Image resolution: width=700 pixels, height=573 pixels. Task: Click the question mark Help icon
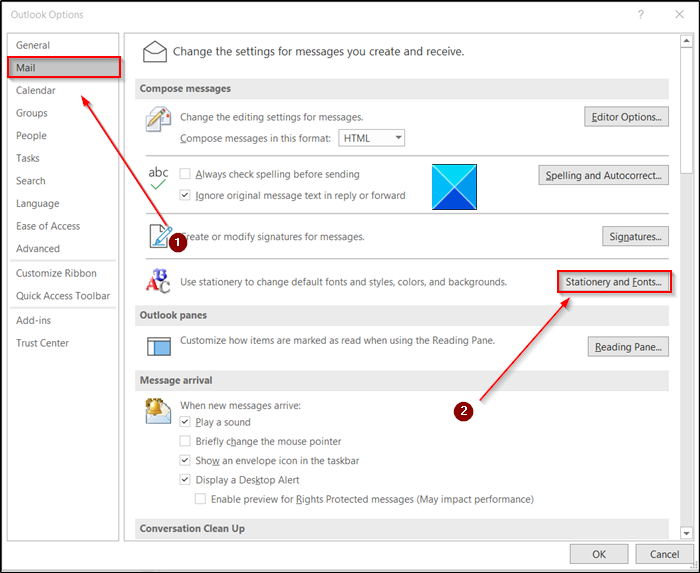pyautogui.click(x=641, y=15)
